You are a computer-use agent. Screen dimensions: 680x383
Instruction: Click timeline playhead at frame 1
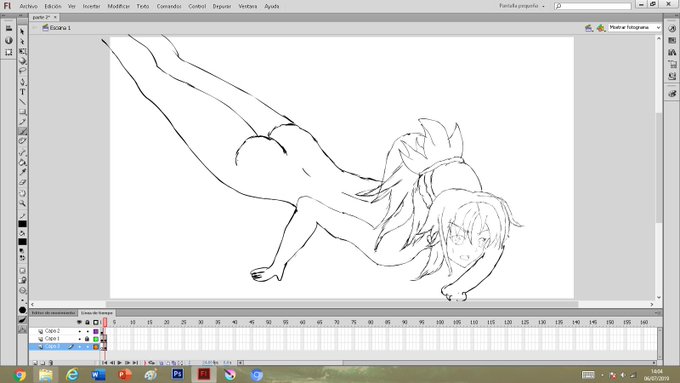coord(105,323)
